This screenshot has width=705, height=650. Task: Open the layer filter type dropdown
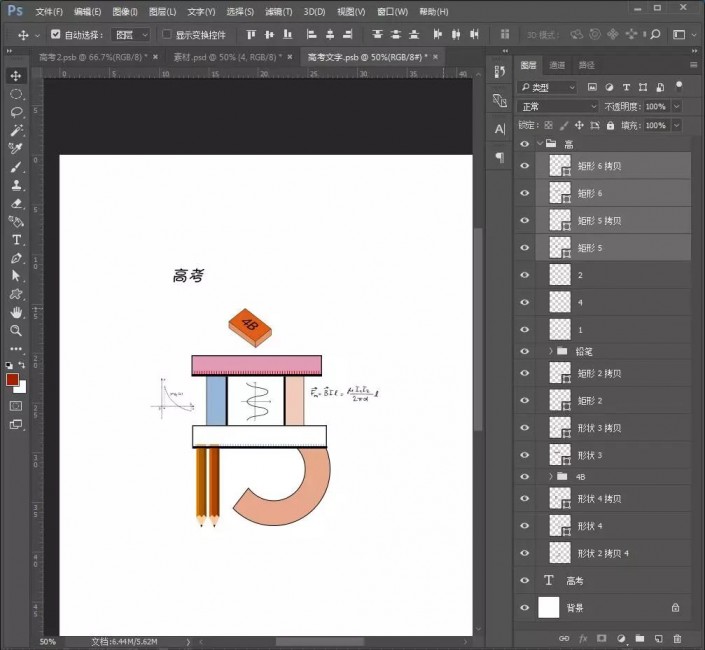click(547, 87)
